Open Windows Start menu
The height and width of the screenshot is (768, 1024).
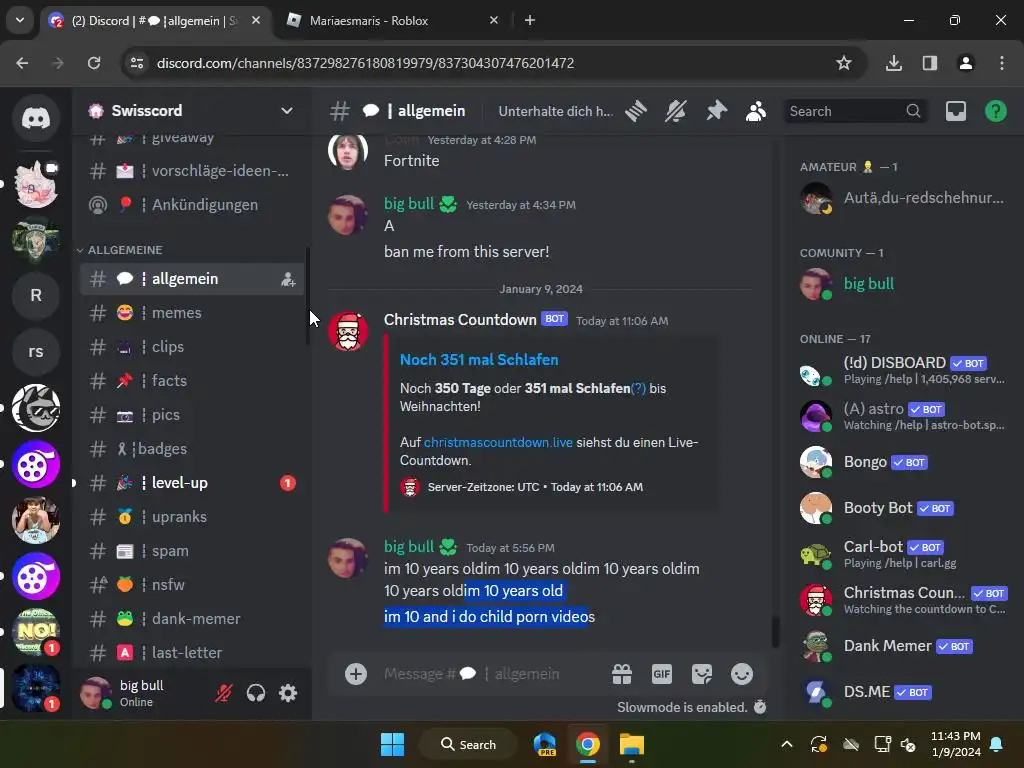click(392, 744)
